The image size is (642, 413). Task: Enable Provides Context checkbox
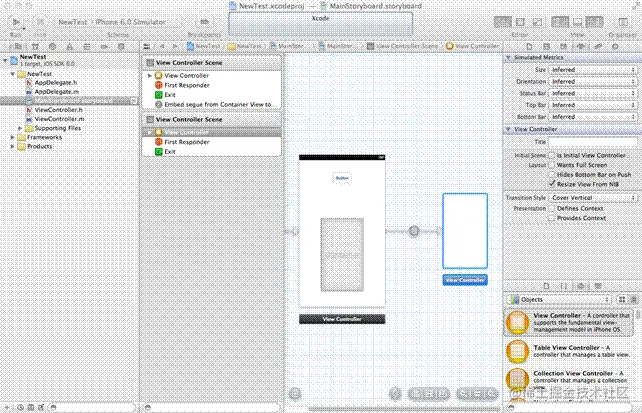[x=552, y=218]
